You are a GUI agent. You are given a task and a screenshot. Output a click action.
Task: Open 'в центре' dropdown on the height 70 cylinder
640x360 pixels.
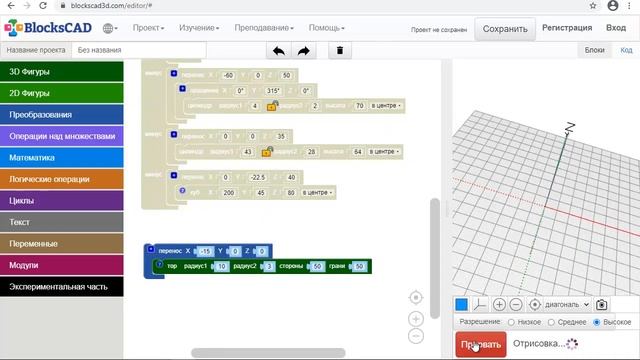(x=386, y=106)
